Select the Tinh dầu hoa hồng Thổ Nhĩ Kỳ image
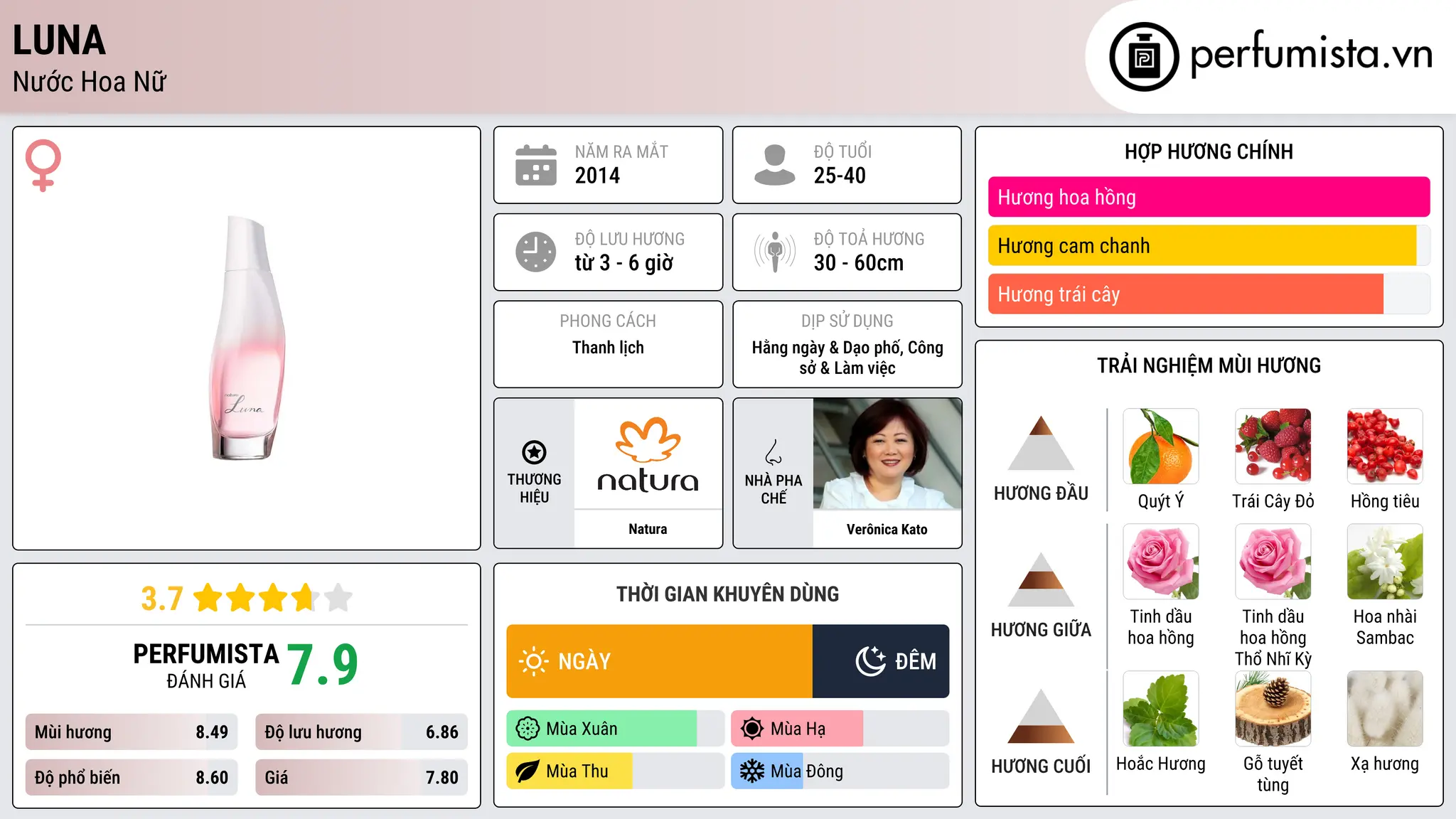Screen dimensions: 1456x819 pyautogui.click(x=1273, y=562)
